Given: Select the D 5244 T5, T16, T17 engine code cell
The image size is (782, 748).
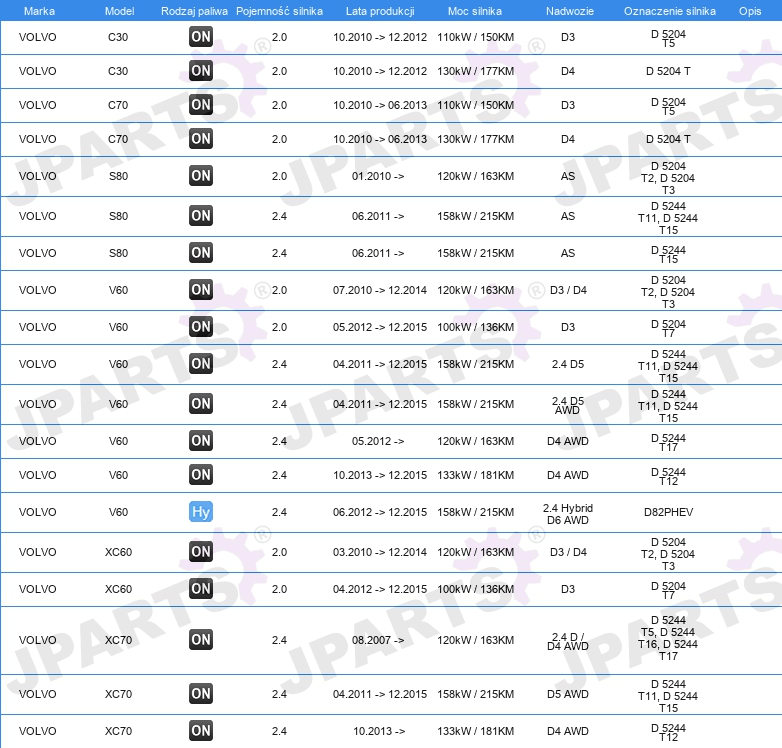Looking at the screenshot, I should 668,638.
